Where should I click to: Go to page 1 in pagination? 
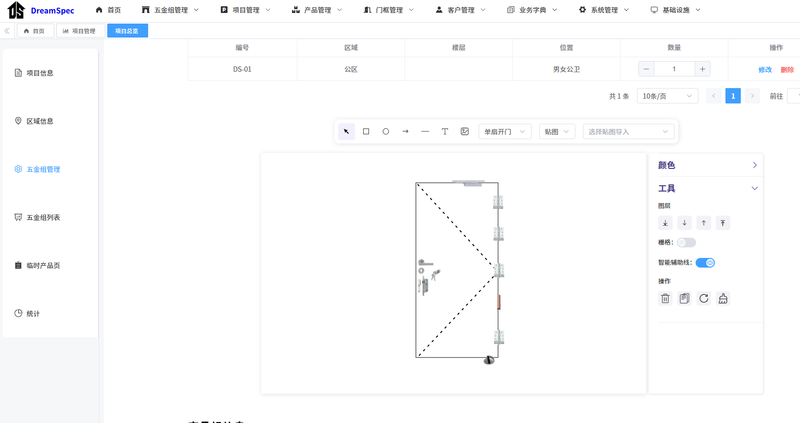tap(733, 96)
